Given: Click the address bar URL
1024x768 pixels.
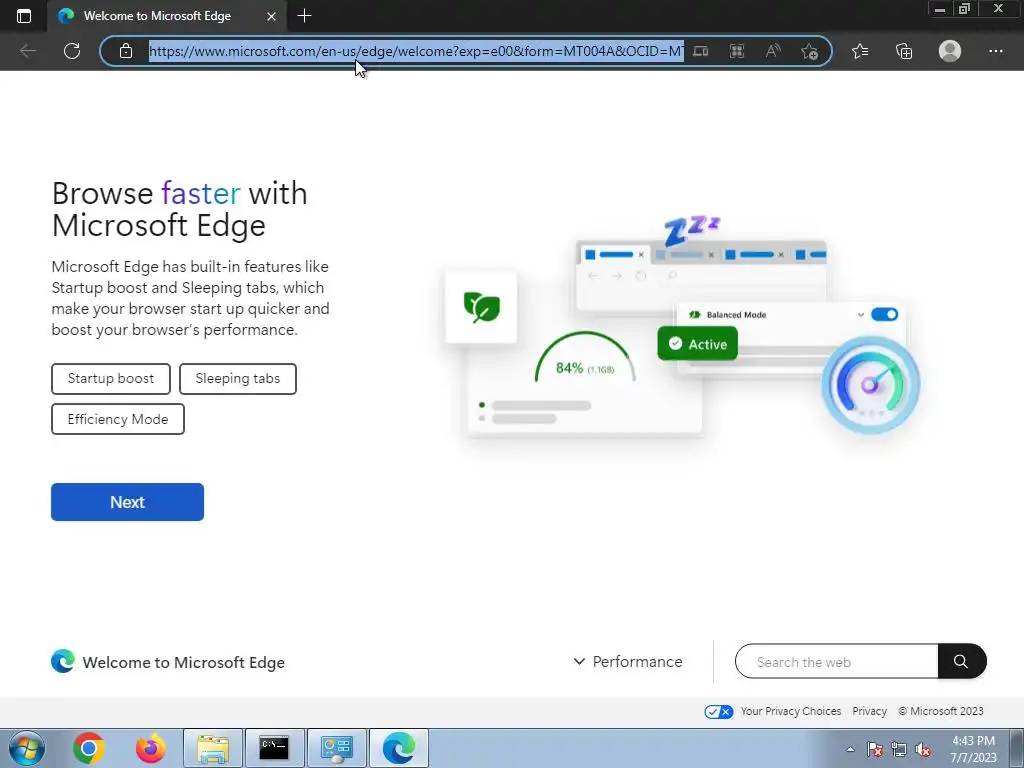Looking at the screenshot, I should [x=416, y=51].
